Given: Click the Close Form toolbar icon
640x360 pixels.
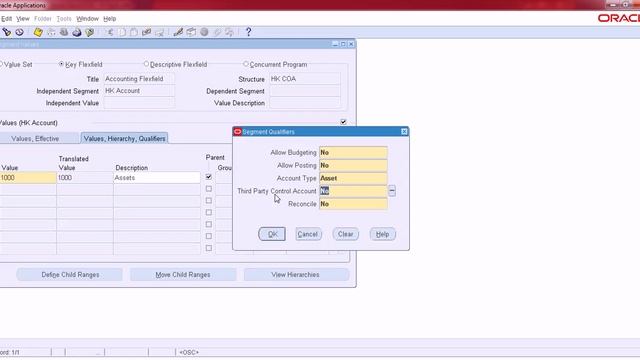Looking at the screenshot, I should point(89,32).
